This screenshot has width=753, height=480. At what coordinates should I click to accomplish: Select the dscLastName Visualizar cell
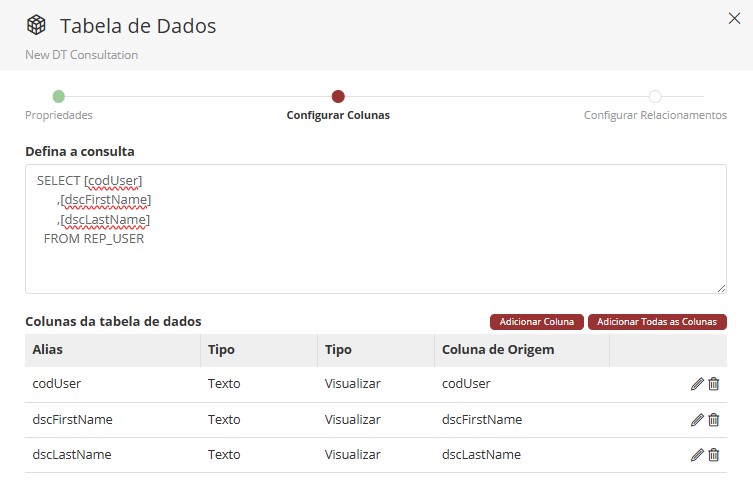pyautogui.click(x=352, y=455)
